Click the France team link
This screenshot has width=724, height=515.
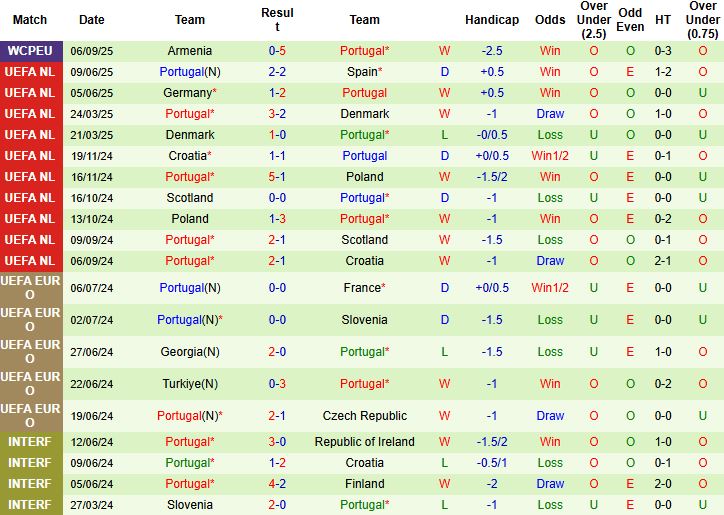[364, 288]
